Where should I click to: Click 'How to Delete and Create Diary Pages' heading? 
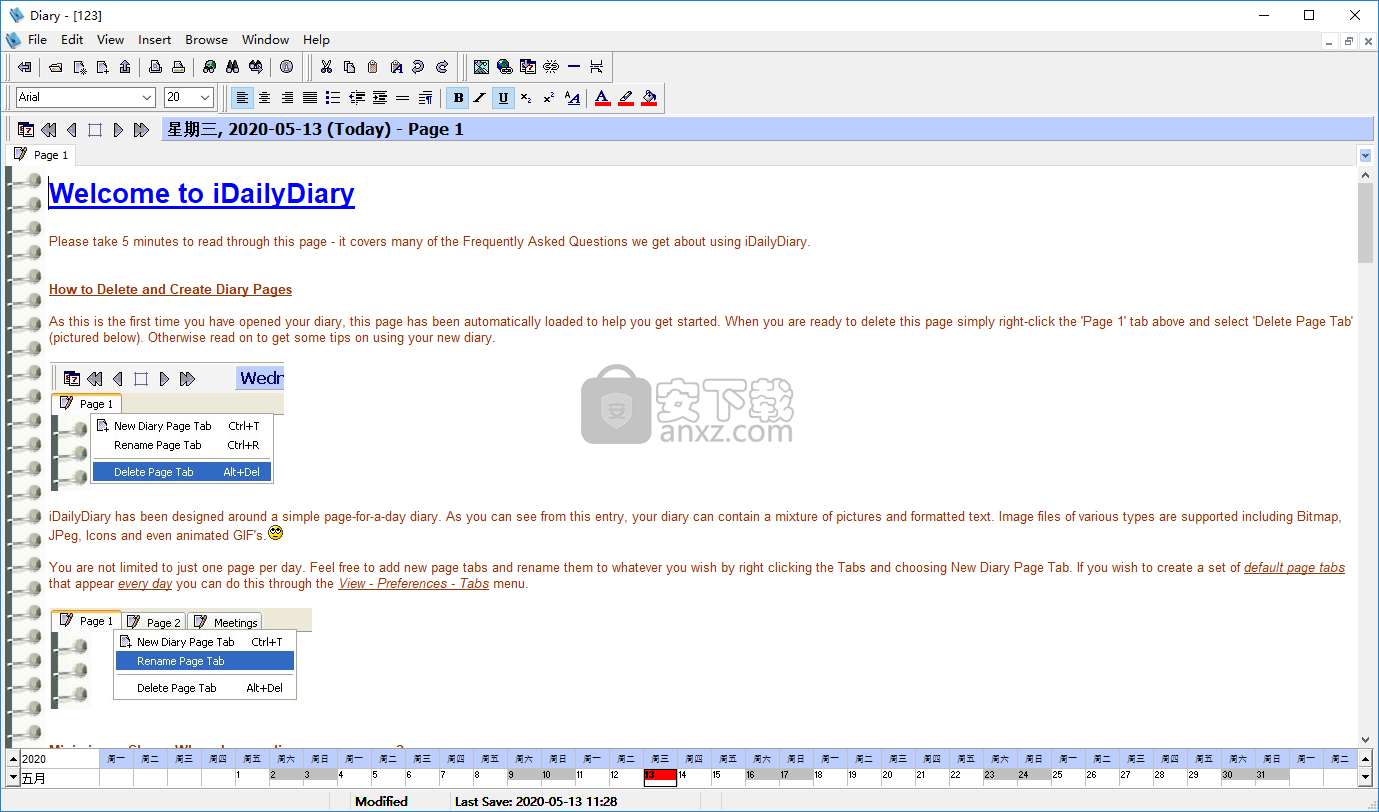pos(170,289)
